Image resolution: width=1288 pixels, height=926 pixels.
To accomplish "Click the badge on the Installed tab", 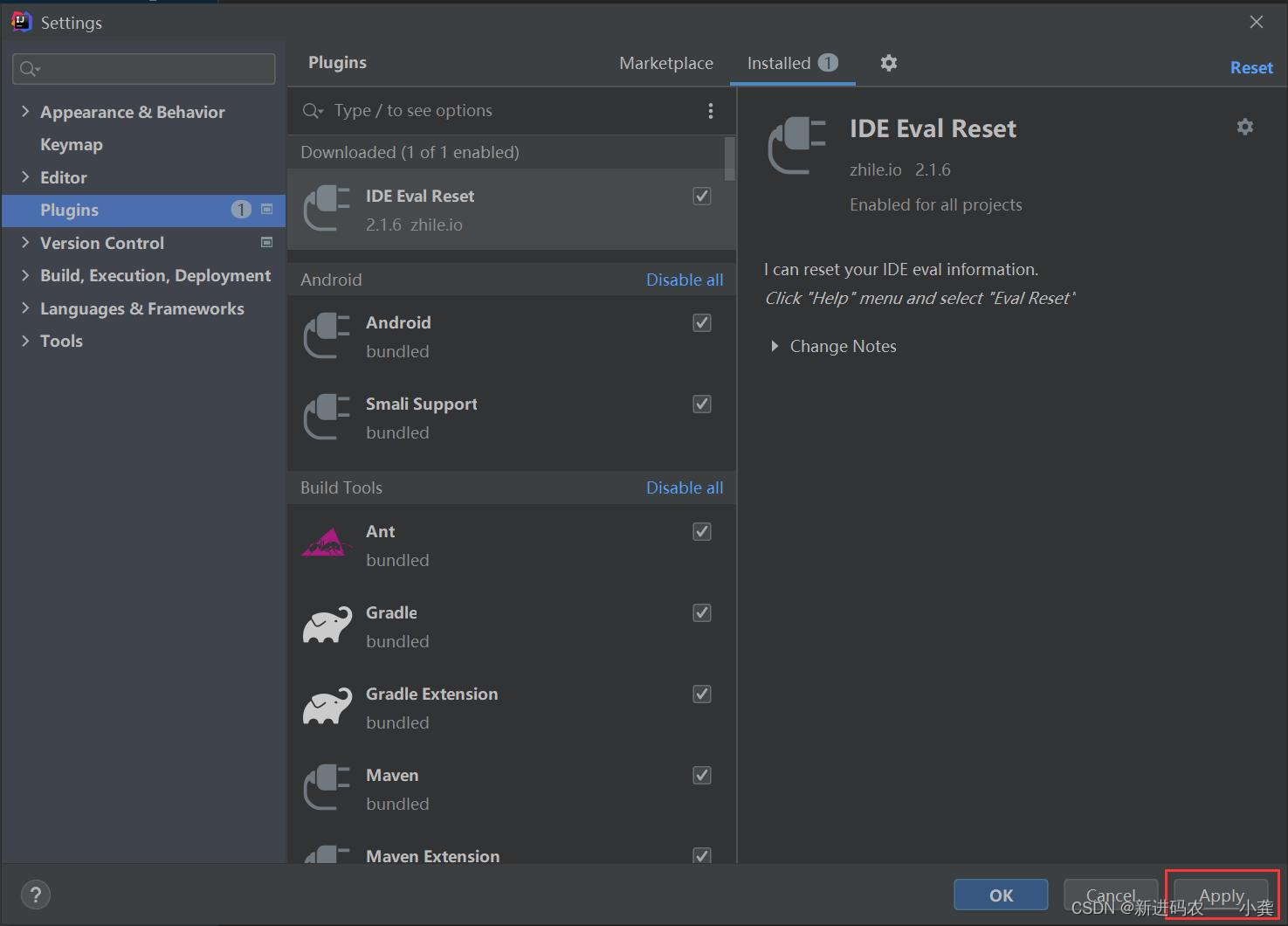I will coord(828,63).
